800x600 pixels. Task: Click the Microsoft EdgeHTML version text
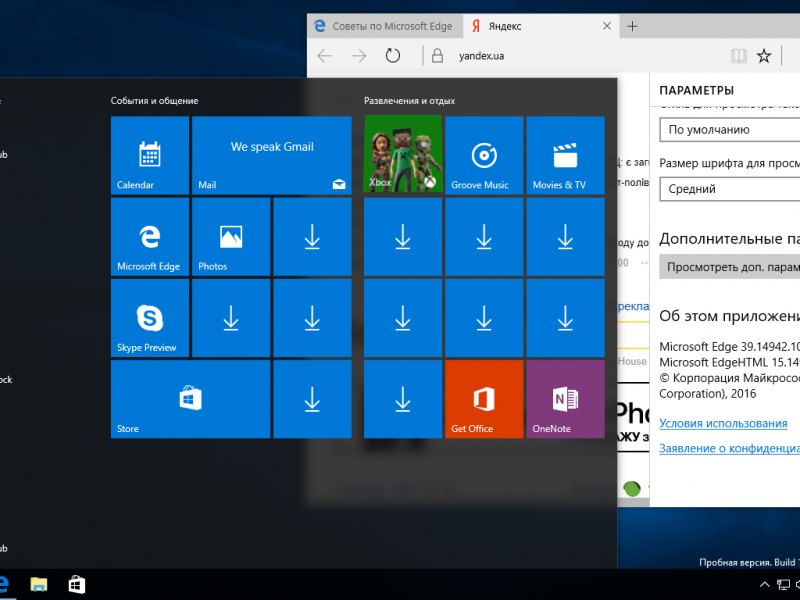click(730, 363)
